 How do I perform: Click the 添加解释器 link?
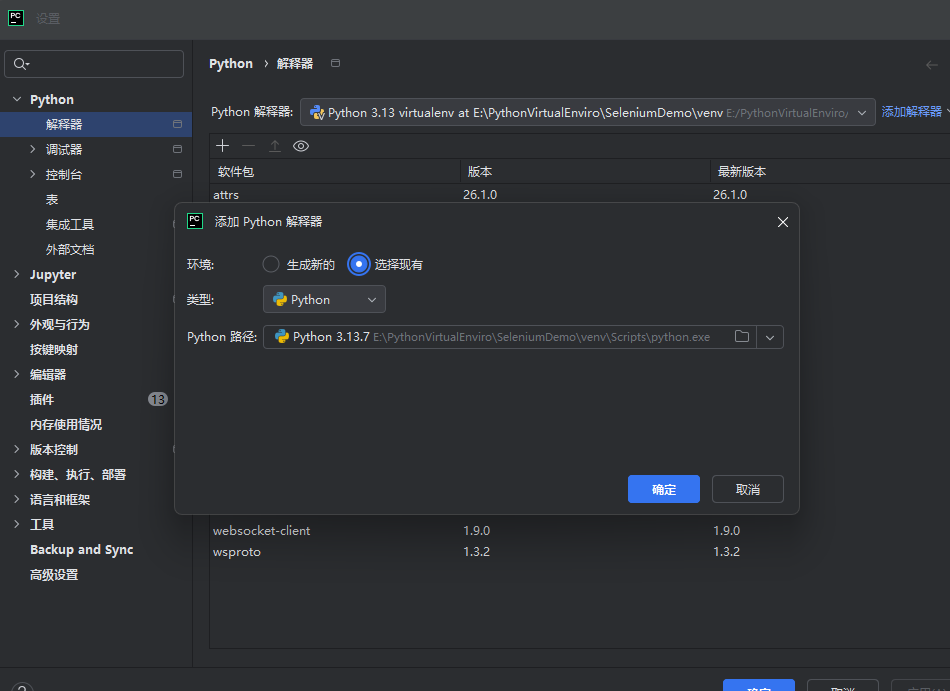[912, 111]
